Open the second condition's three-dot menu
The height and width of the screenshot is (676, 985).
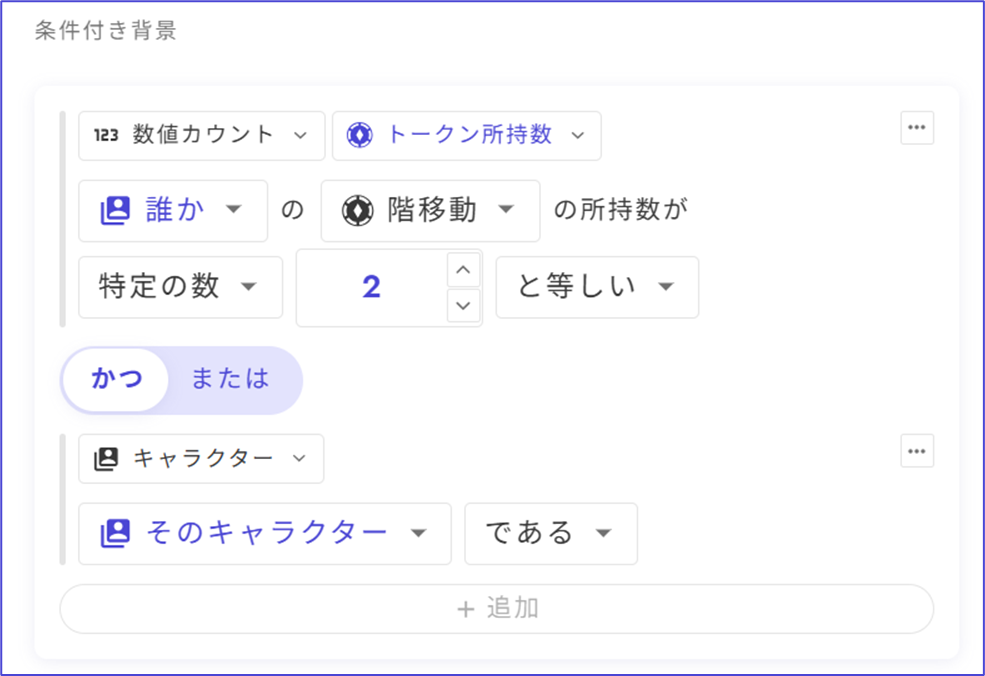(917, 451)
